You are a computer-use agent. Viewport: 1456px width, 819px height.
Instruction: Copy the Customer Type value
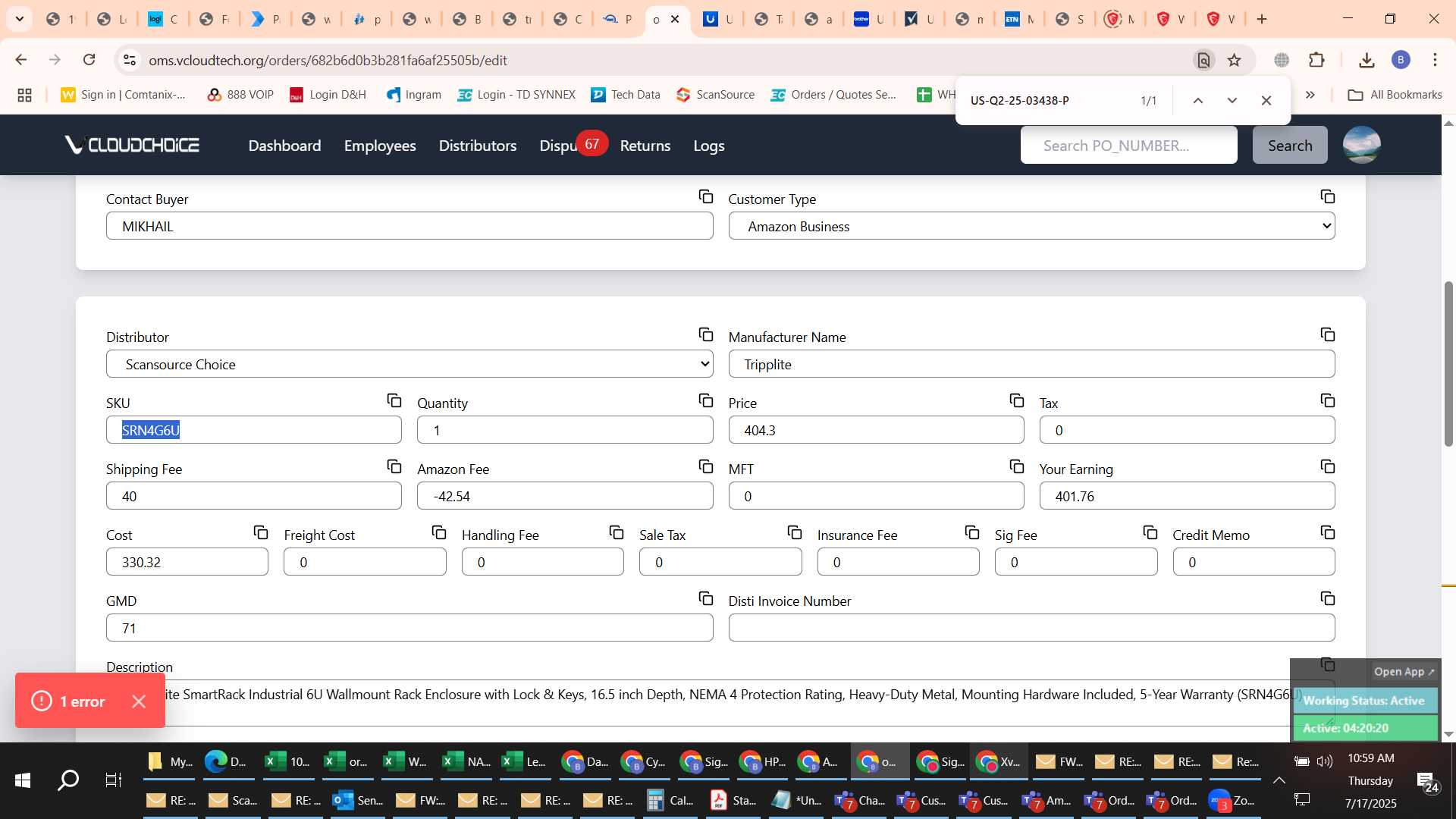[1328, 197]
